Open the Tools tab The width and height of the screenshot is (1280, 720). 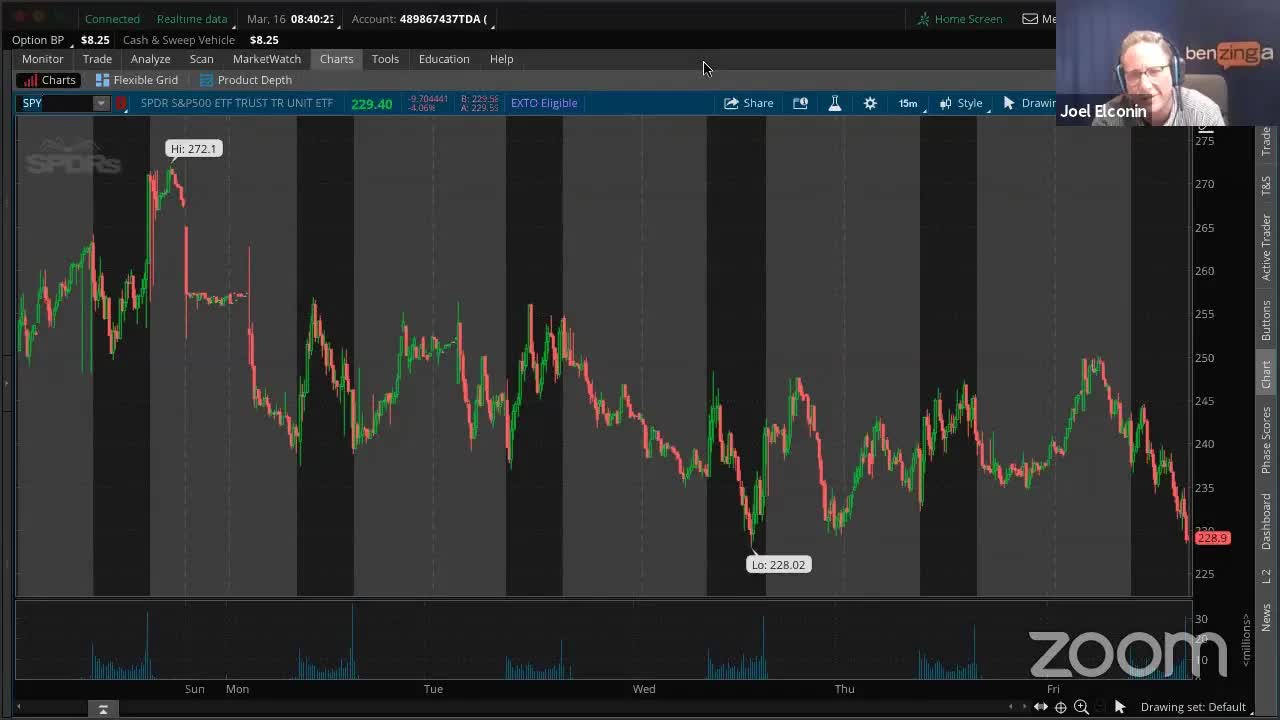click(x=385, y=59)
